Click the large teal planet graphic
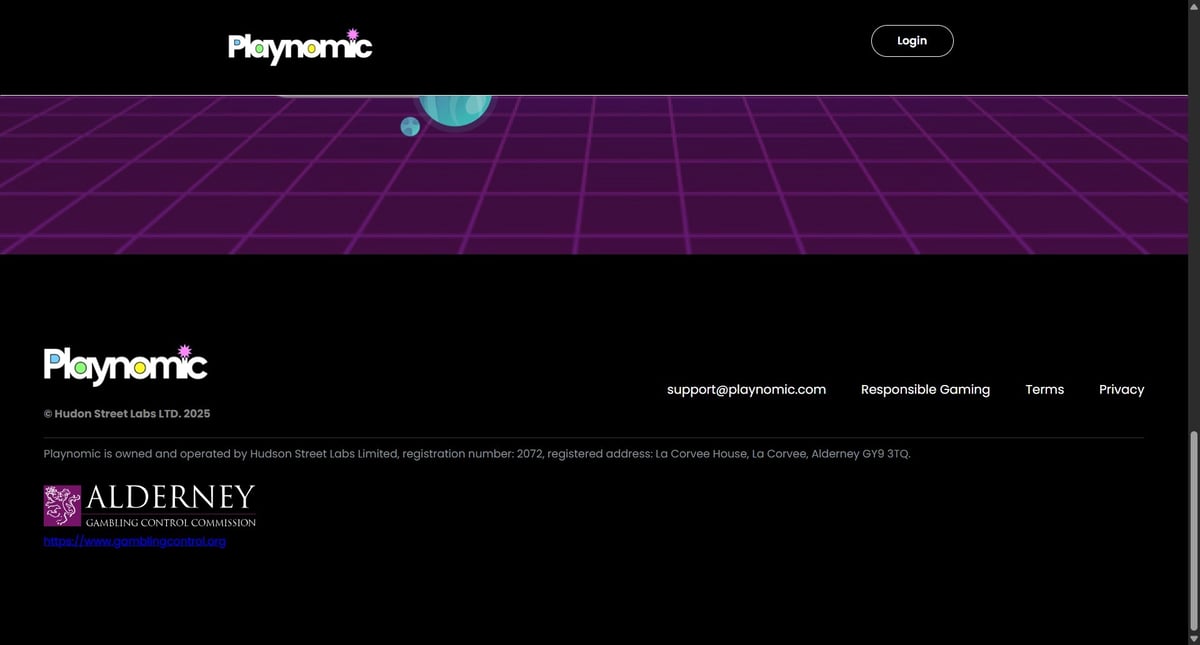This screenshot has width=1200, height=645. (x=455, y=108)
